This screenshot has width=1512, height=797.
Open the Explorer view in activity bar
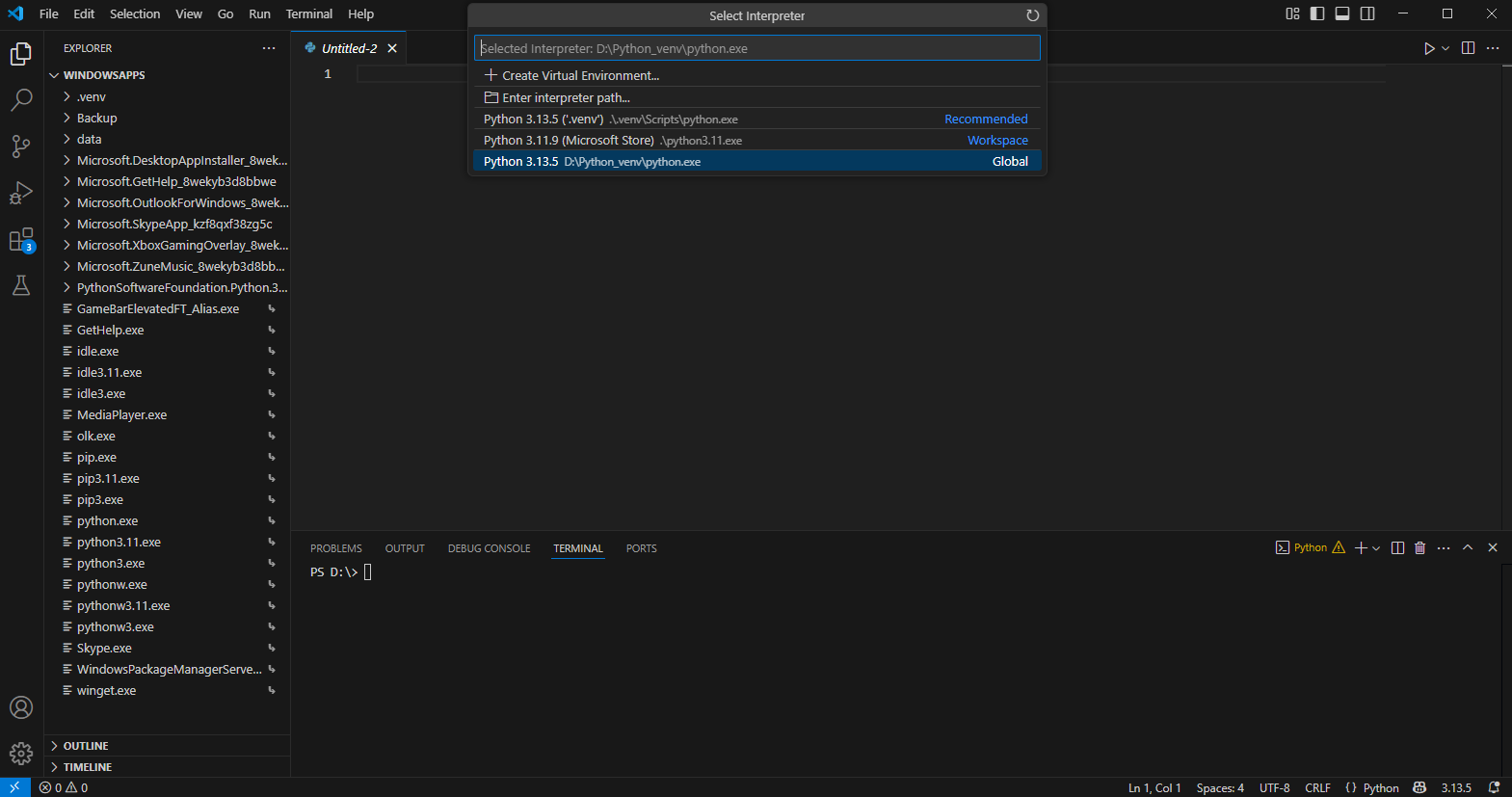[x=21, y=54]
